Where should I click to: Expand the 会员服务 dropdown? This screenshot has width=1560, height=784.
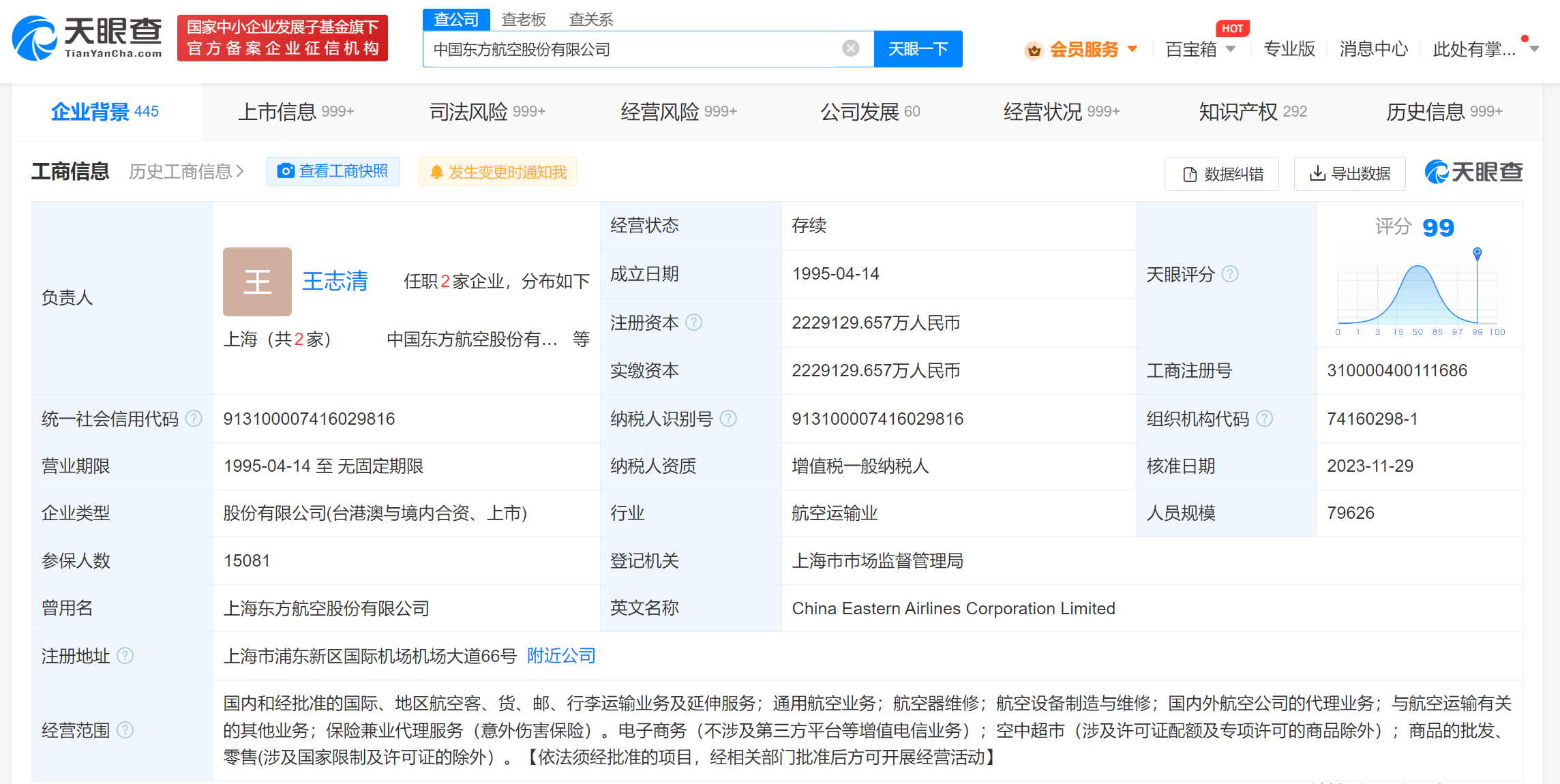(1083, 49)
